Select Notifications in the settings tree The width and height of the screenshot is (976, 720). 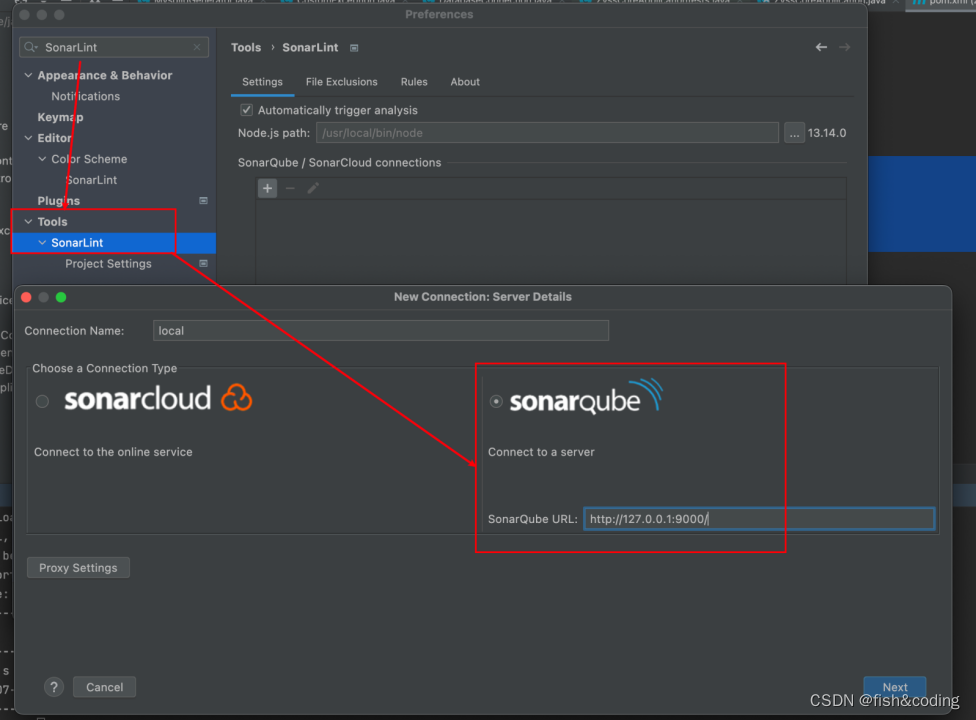[86, 96]
